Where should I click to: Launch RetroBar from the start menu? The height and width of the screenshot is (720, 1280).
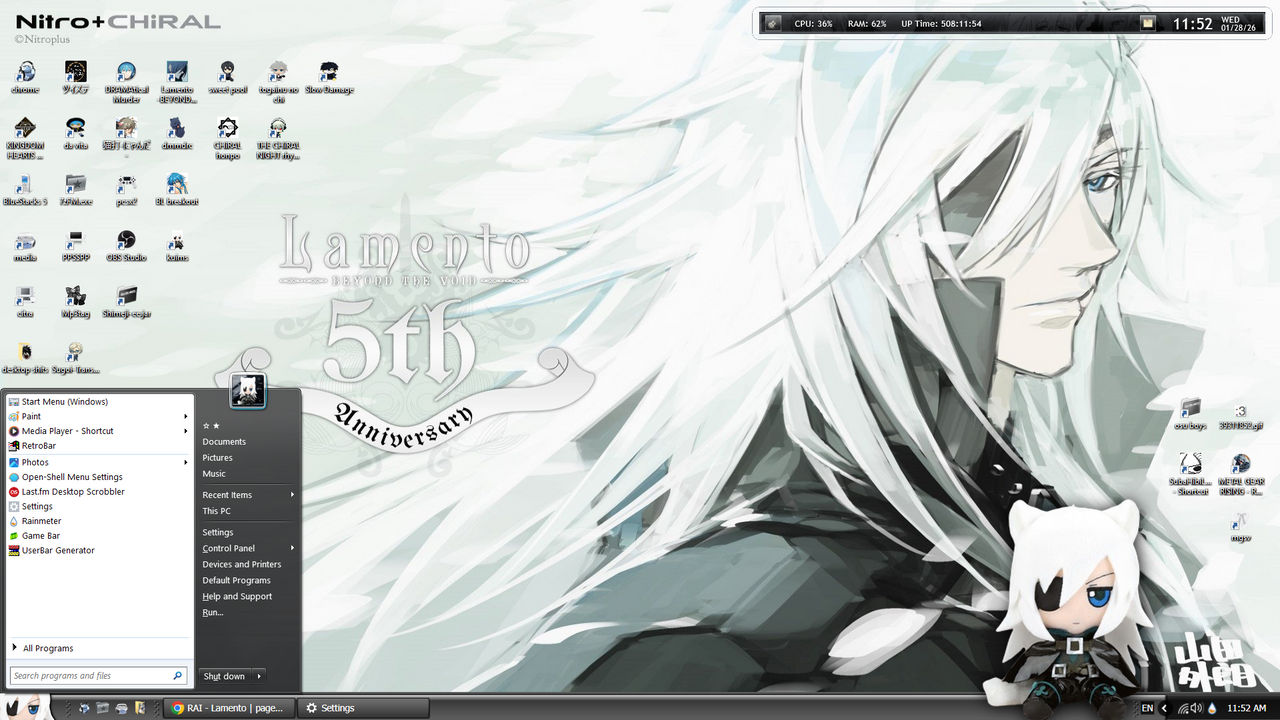coord(98,446)
